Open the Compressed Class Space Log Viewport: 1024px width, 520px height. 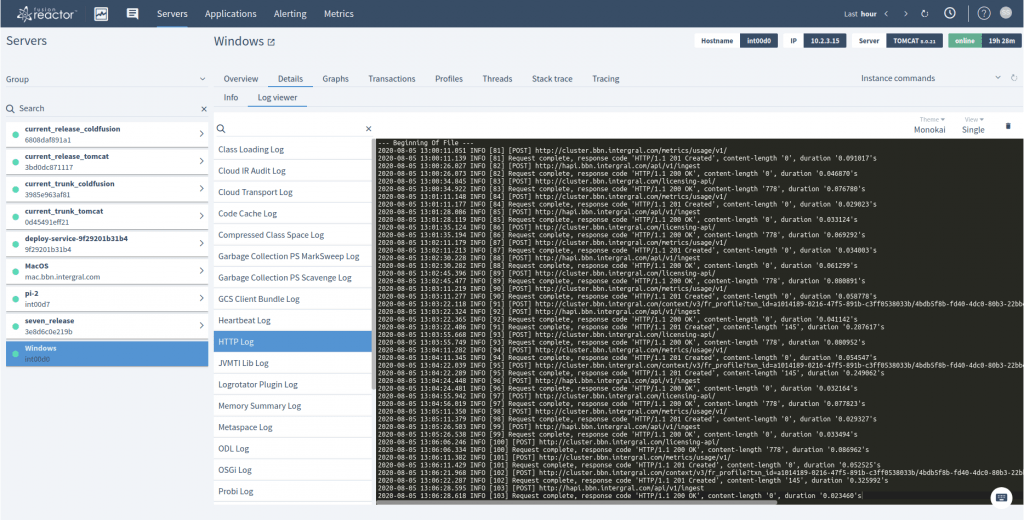pyautogui.click(x=293, y=235)
